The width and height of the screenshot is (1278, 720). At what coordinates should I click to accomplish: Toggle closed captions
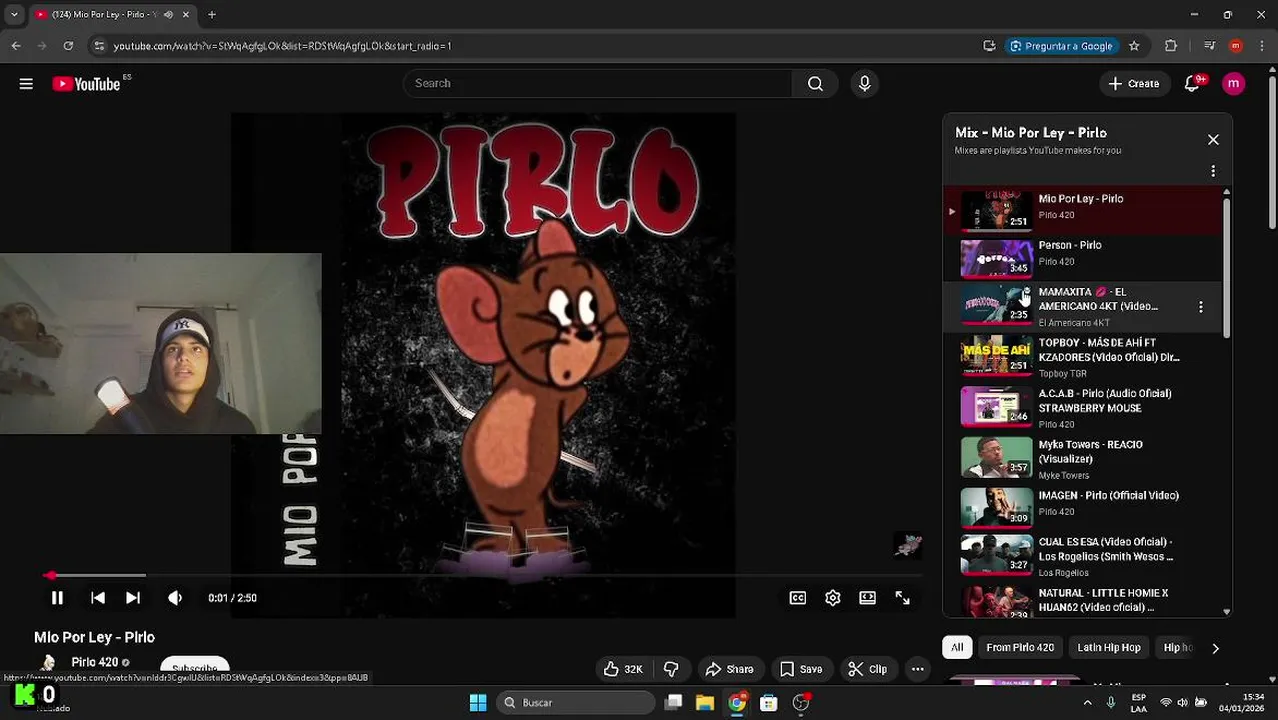(798, 598)
